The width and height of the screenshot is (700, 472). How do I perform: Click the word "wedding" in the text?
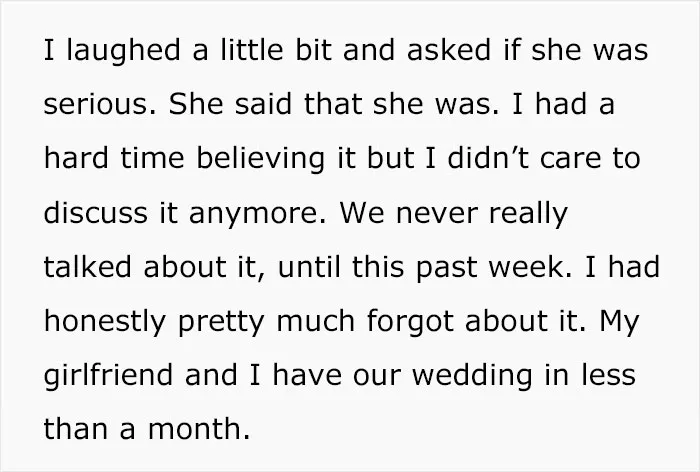[x=472, y=376]
